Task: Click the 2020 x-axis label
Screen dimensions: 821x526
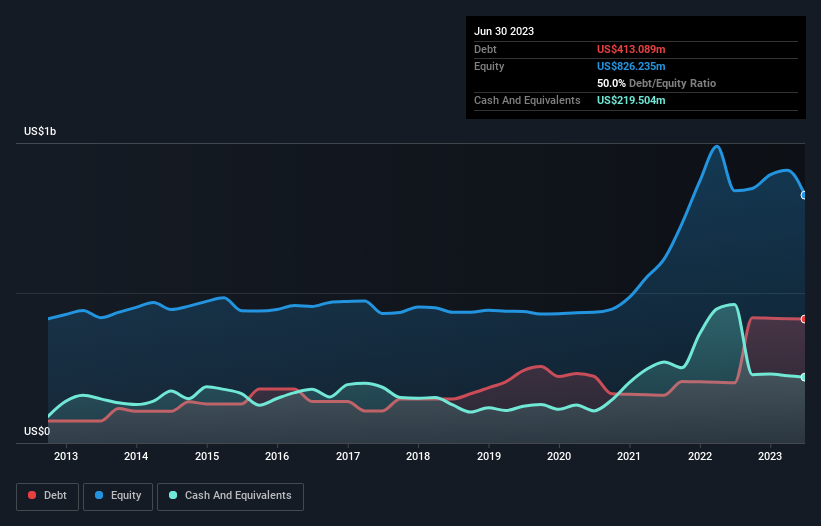Action: tap(559, 456)
